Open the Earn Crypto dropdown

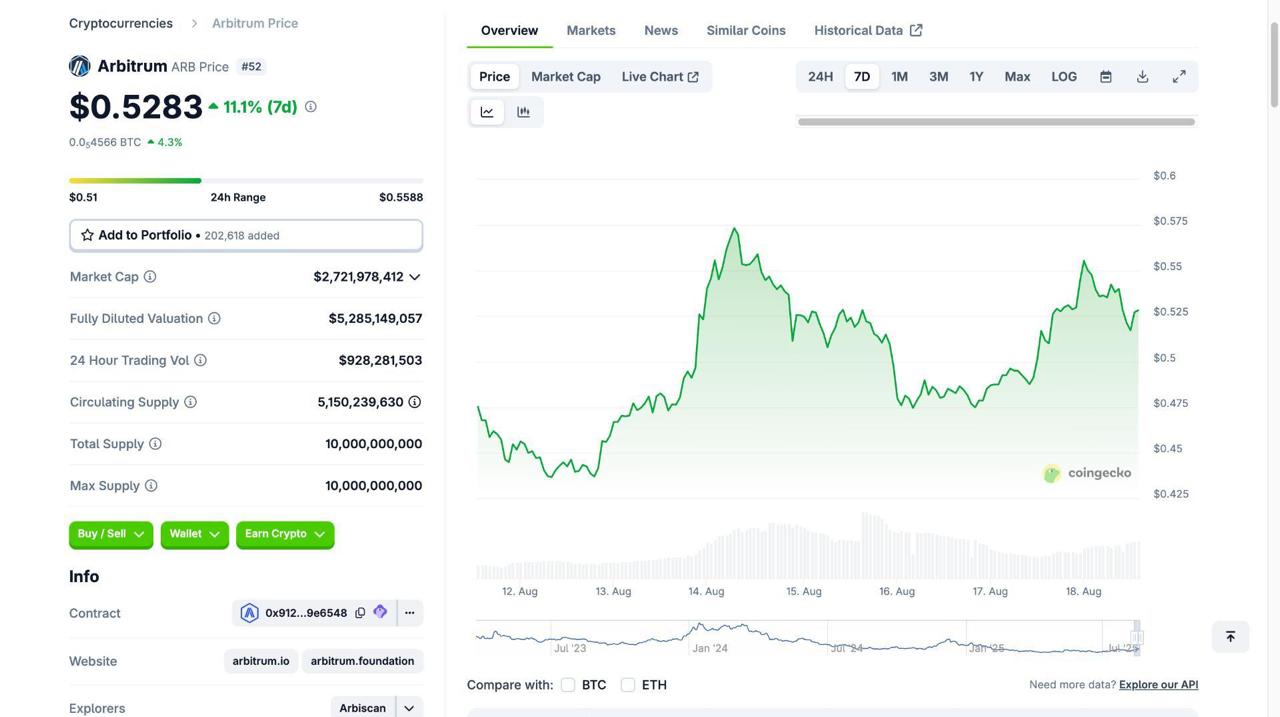pos(285,534)
